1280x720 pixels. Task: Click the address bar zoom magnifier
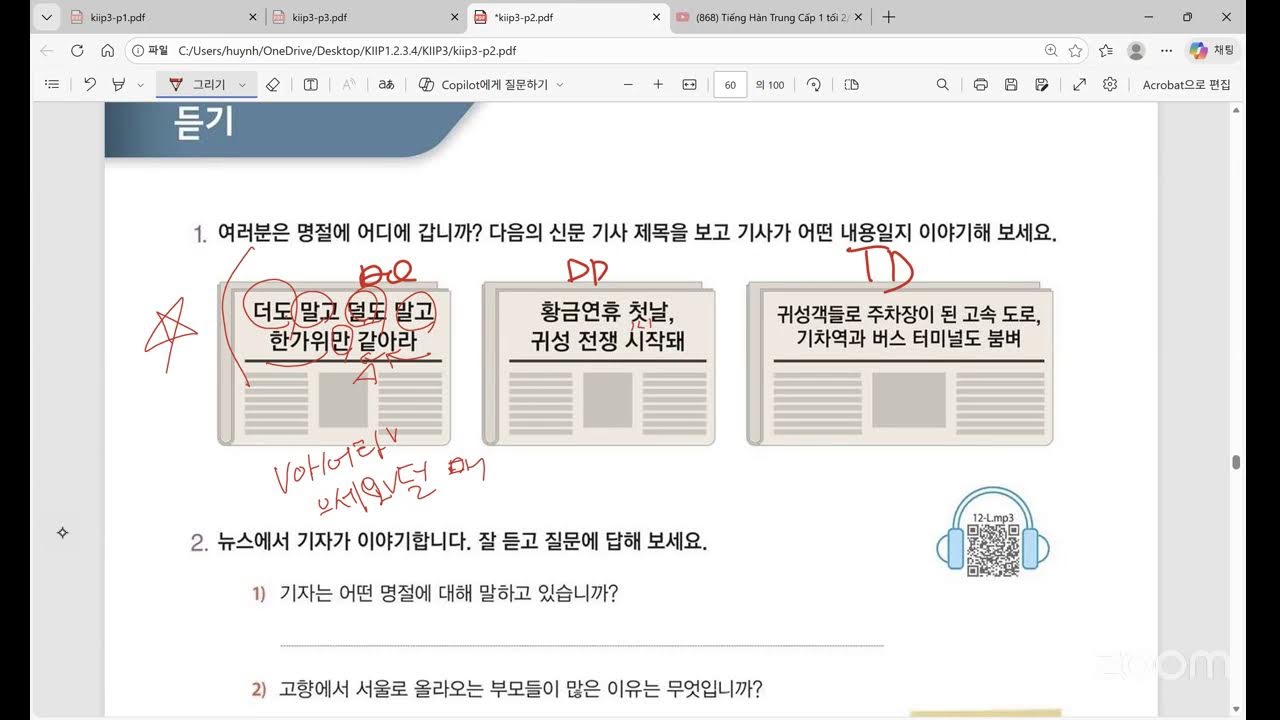pos(1051,50)
